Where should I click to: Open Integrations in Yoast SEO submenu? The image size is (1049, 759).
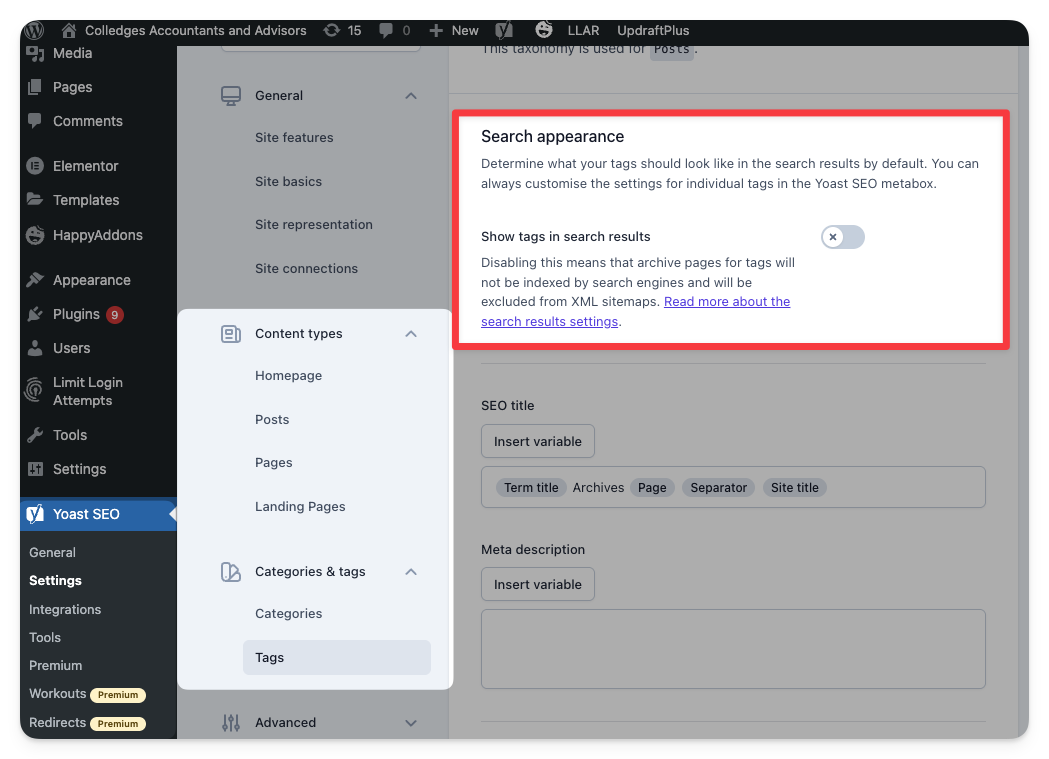[65, 609]
